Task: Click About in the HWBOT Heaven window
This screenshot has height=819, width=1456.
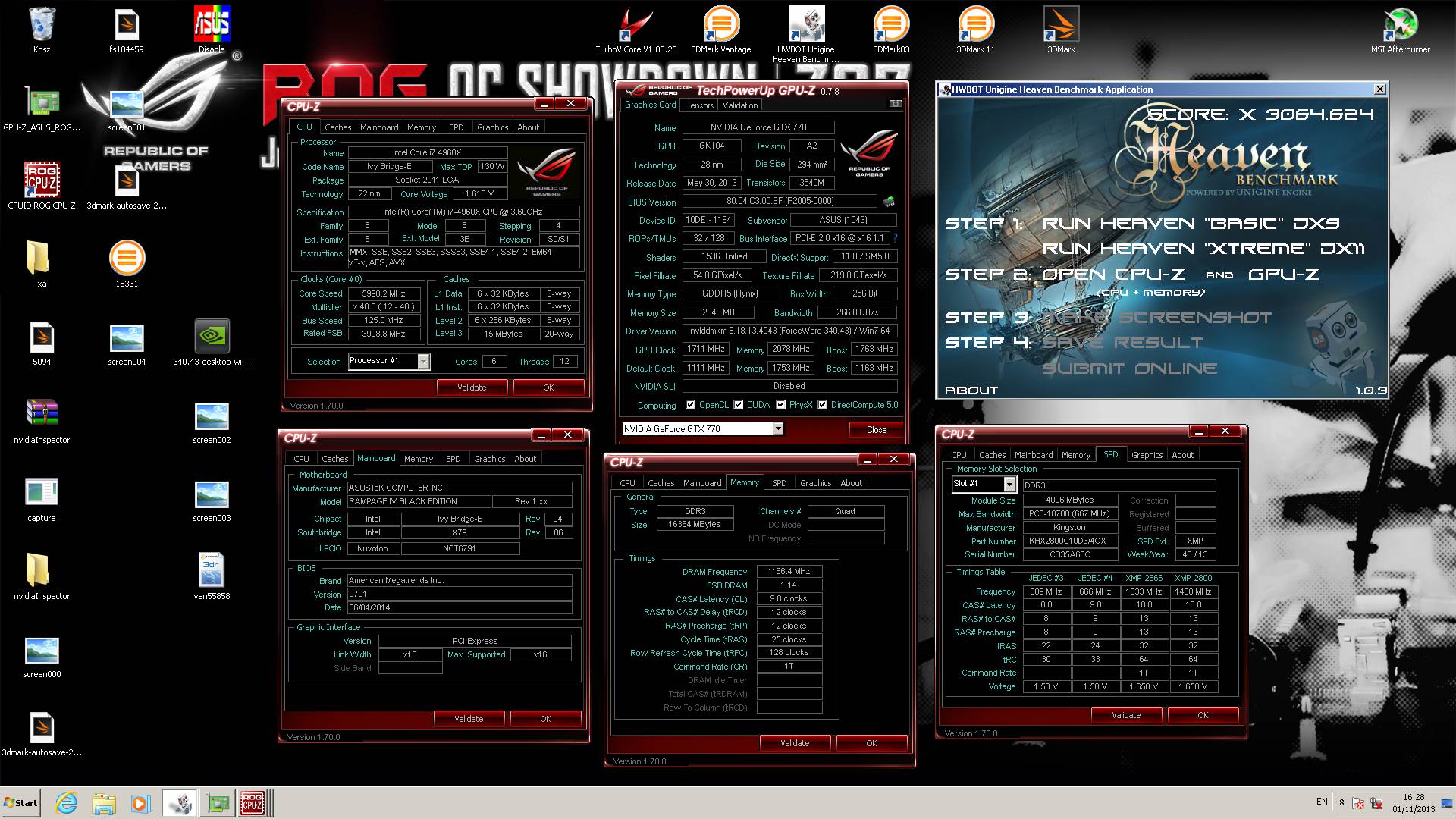Action: pos(971,391)
